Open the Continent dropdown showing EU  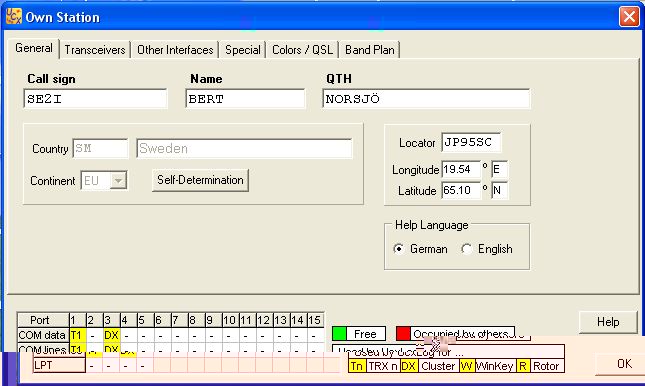coord(118,181)
